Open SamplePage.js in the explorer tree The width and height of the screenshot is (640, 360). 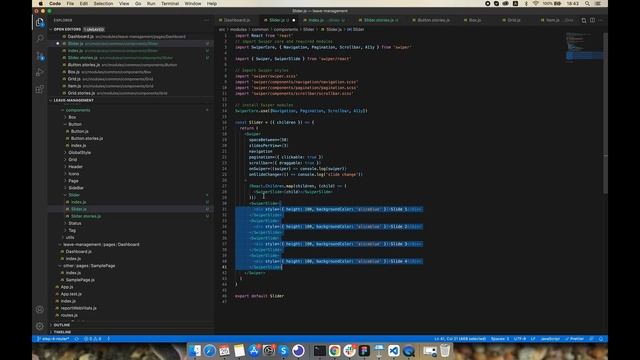(80, 280)
